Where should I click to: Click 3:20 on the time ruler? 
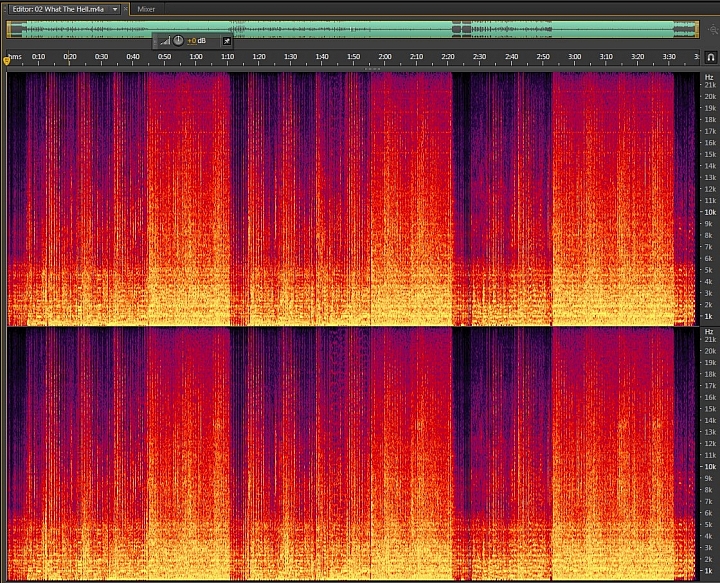click(637, 56)
